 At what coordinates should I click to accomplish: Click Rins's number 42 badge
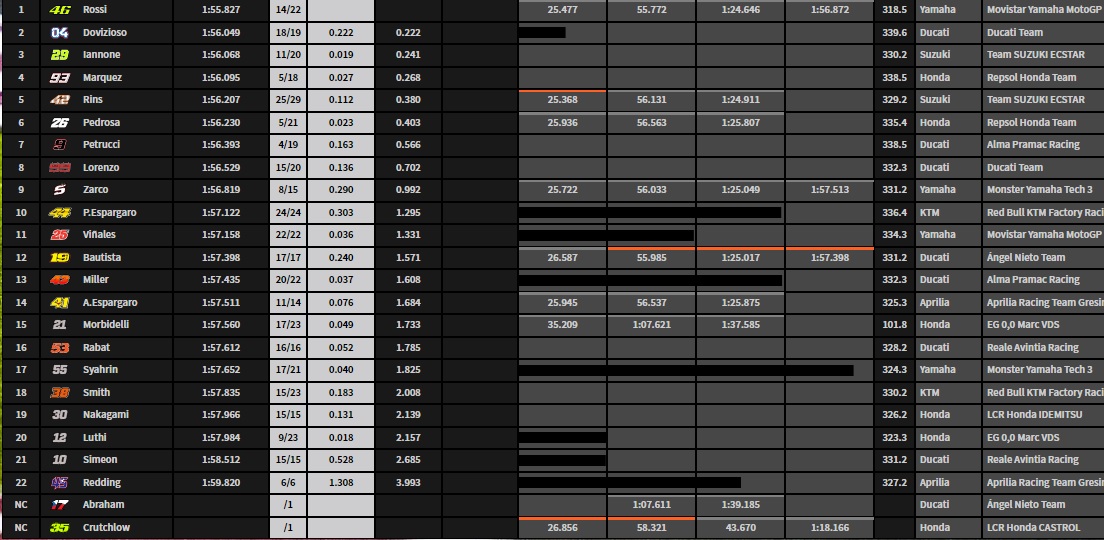point(59,100)
